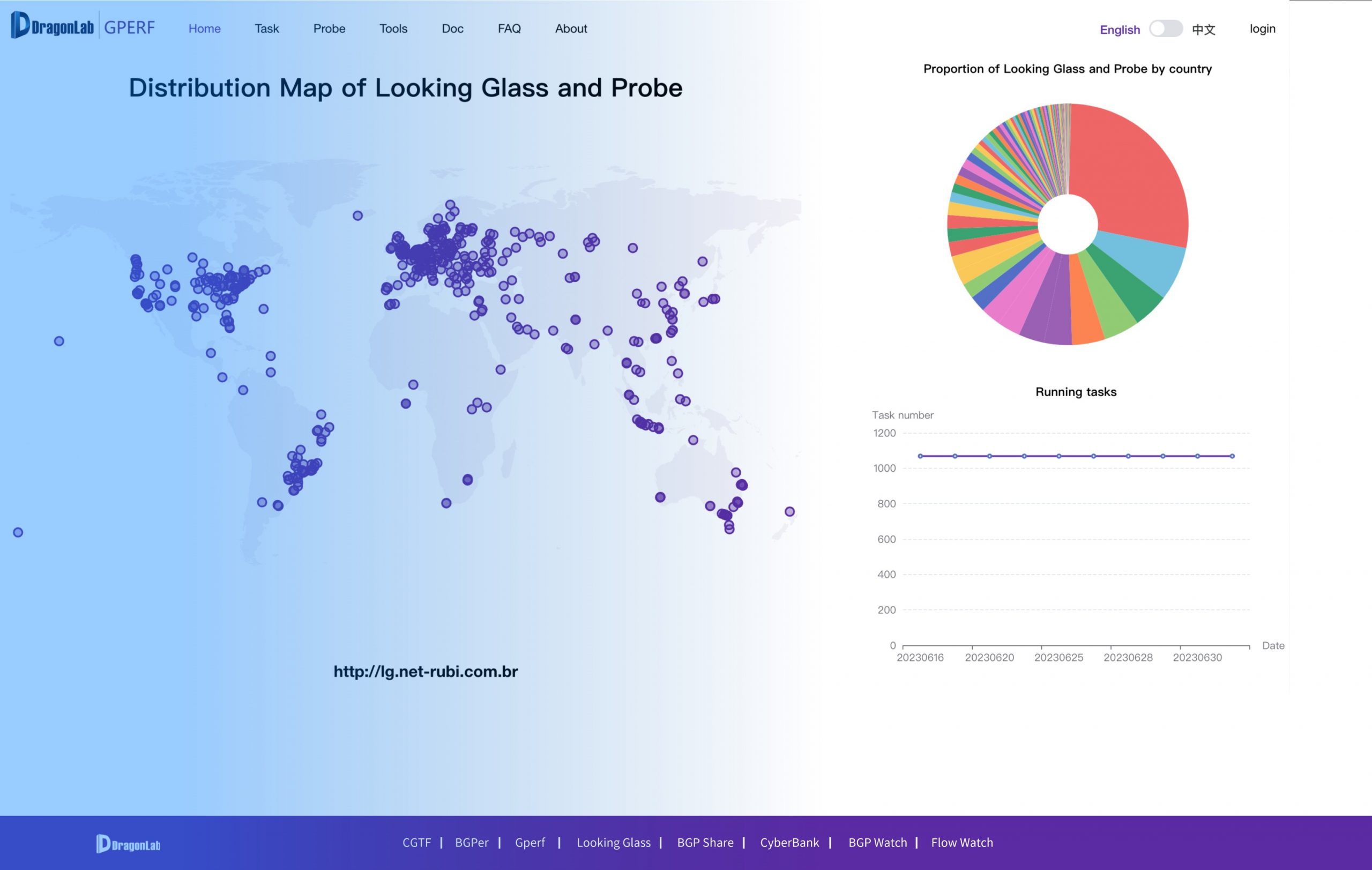
Task: Open the Task menu item
Action: [x=267, y=28]
